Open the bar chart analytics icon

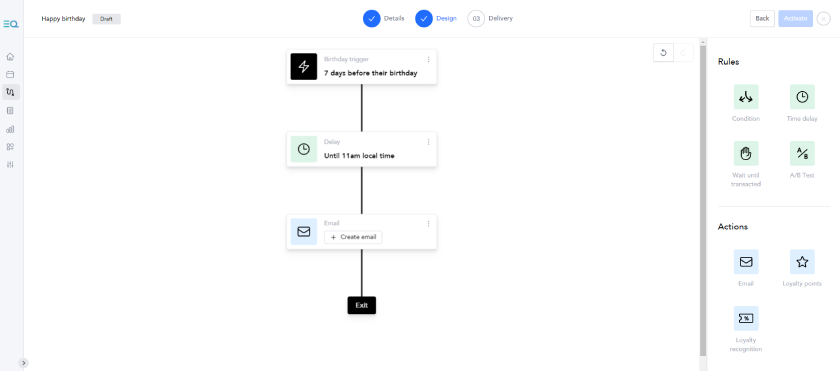(x=10, y=129)
